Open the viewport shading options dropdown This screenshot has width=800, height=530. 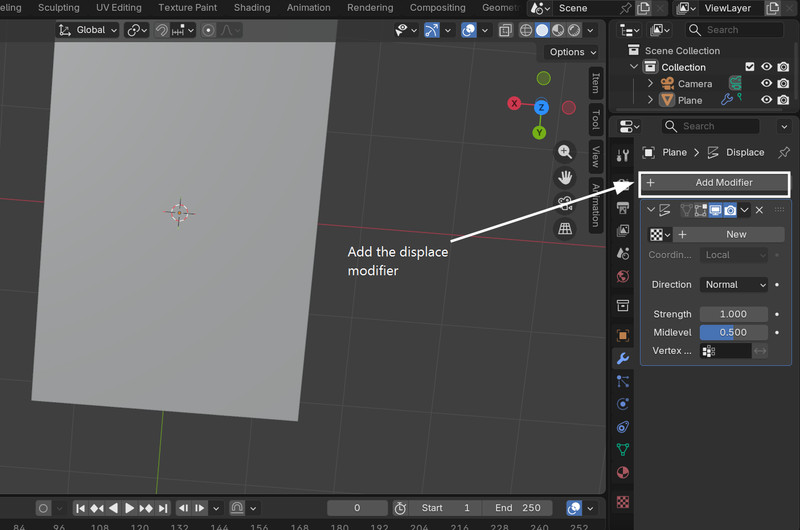(590, 31)
